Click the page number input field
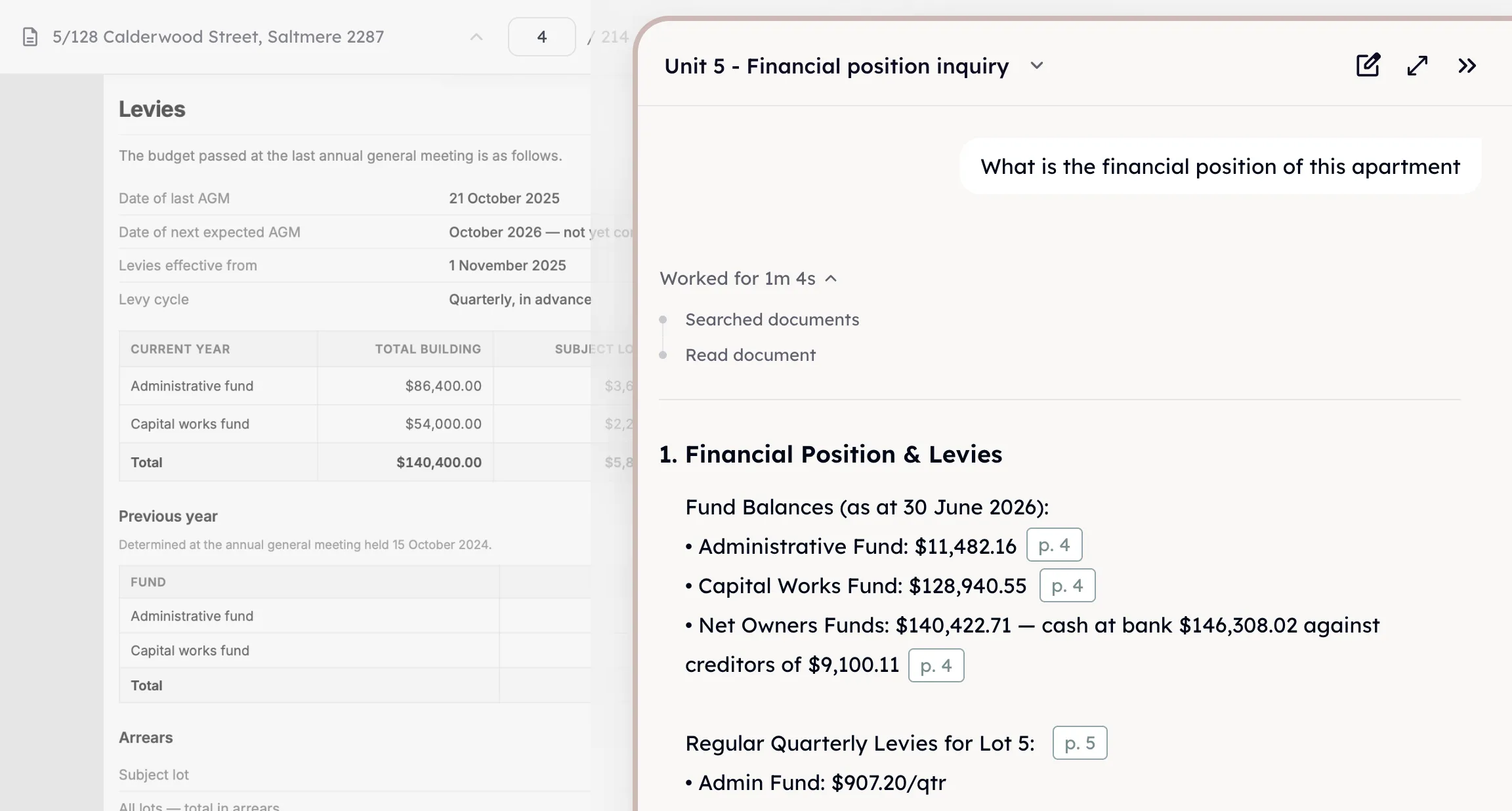Viewport: 1512px width, 811px height. 542,37
